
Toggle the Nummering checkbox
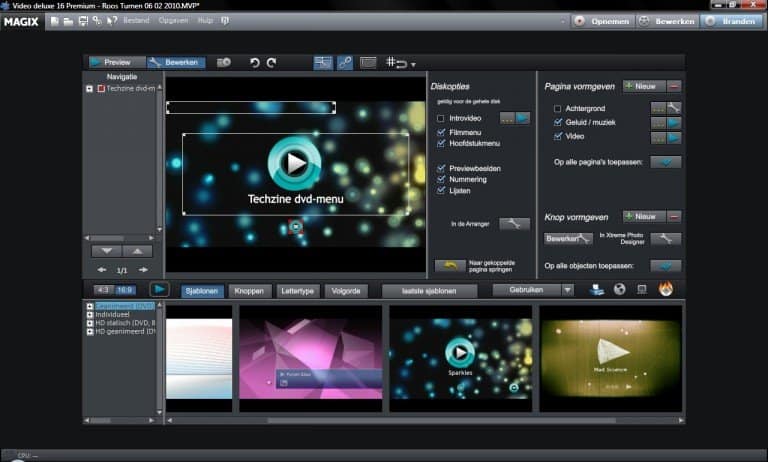point(441,179)
